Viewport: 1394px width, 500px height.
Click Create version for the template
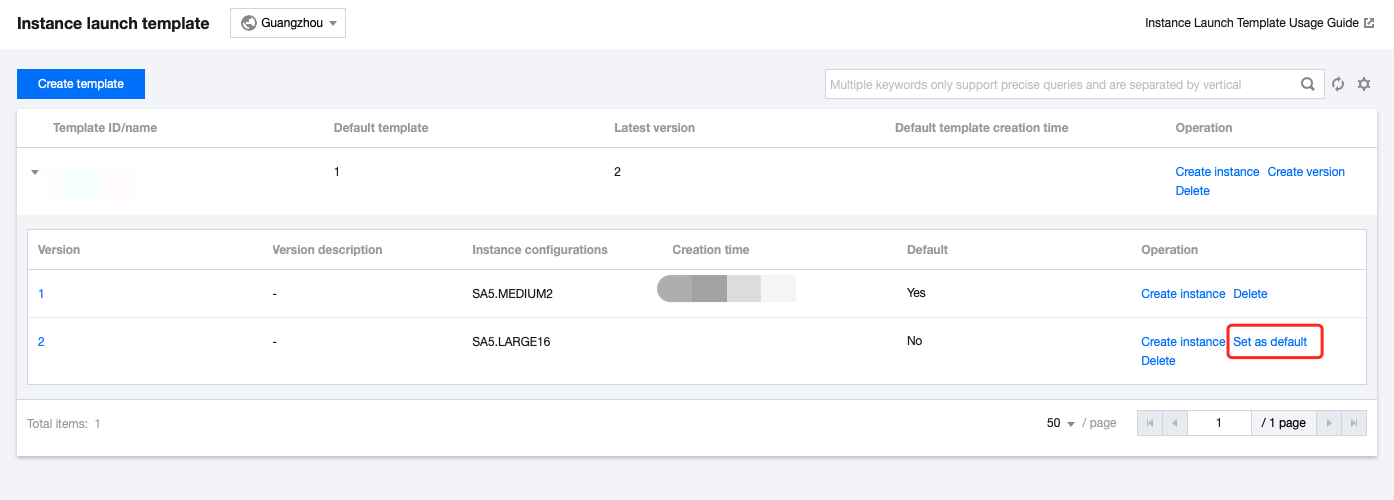pos(1306,172)
